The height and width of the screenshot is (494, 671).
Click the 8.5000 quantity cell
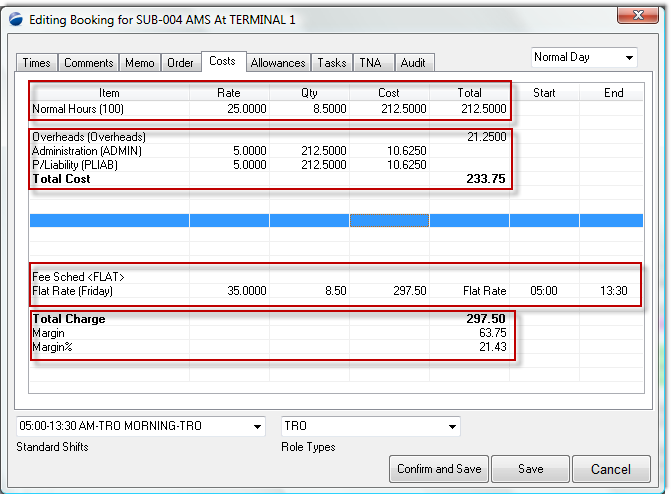point(330,109)
